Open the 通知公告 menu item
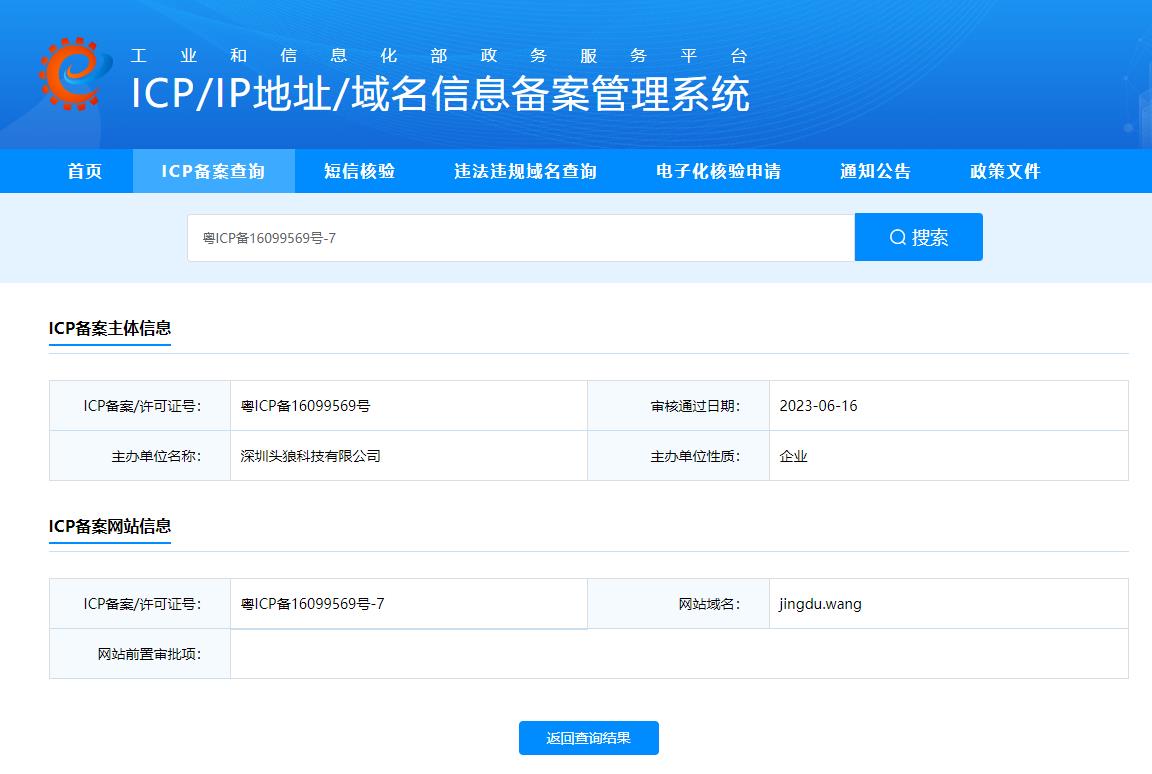 876,171
